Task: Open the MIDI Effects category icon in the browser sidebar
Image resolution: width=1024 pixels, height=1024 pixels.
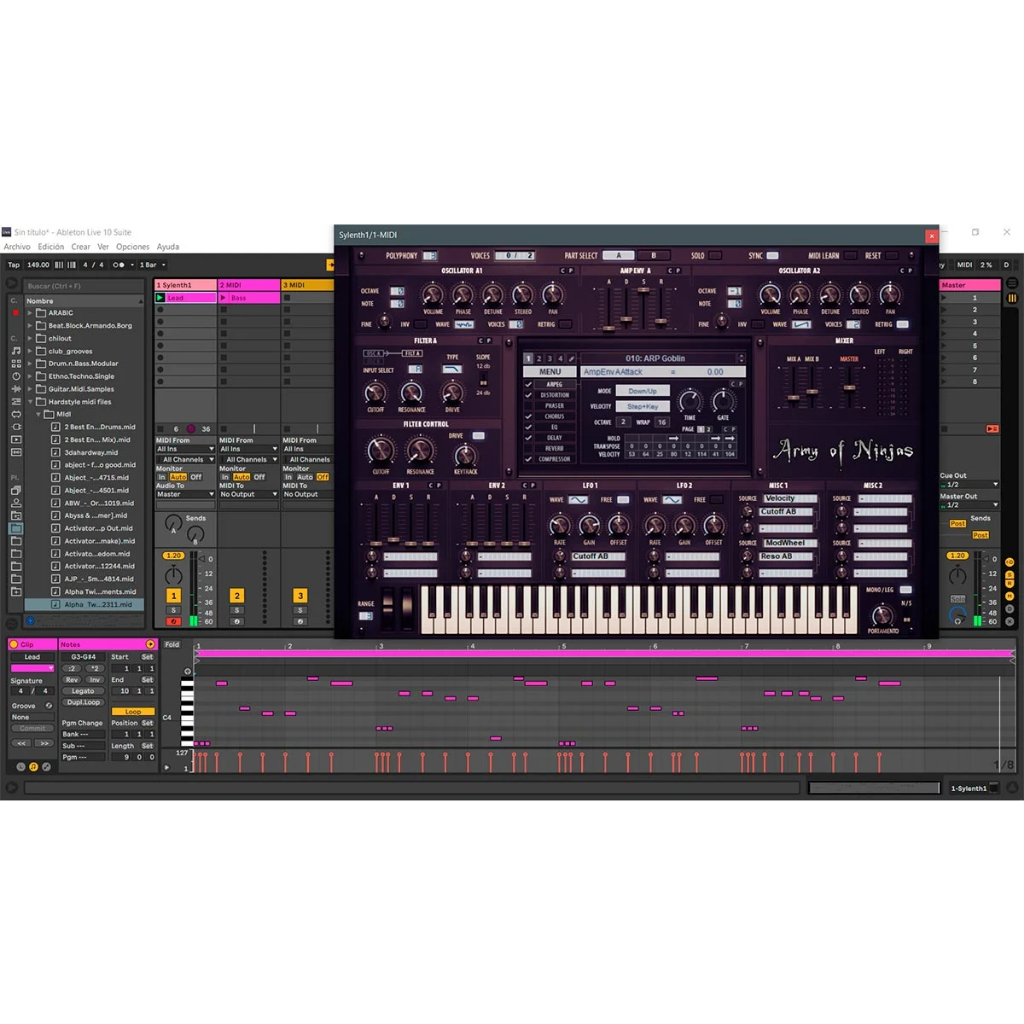Action: 16,402
